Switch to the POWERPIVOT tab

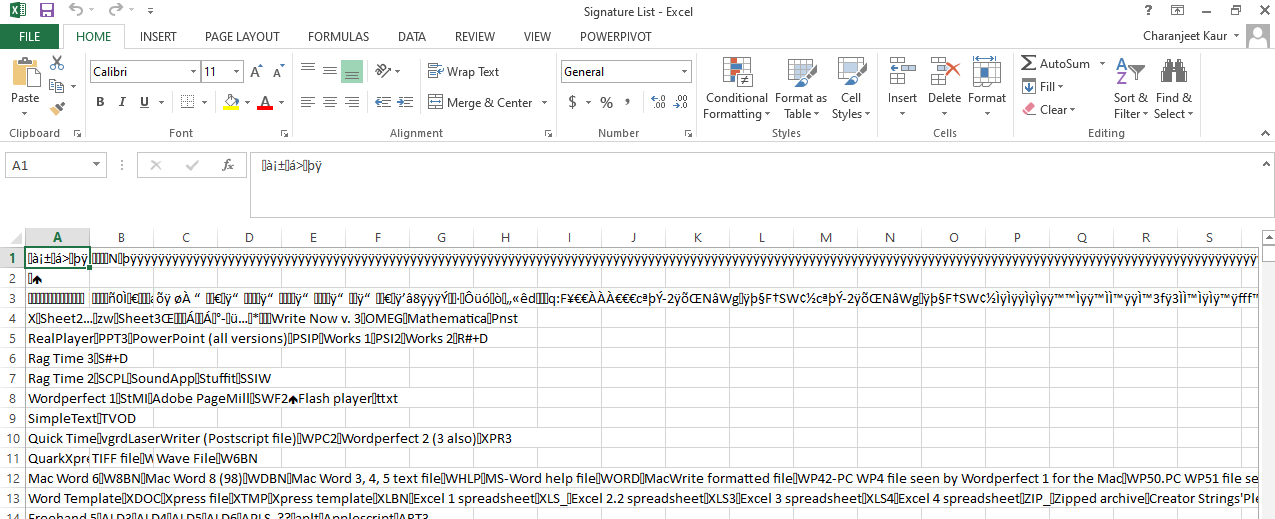click(x=614, y=37)
